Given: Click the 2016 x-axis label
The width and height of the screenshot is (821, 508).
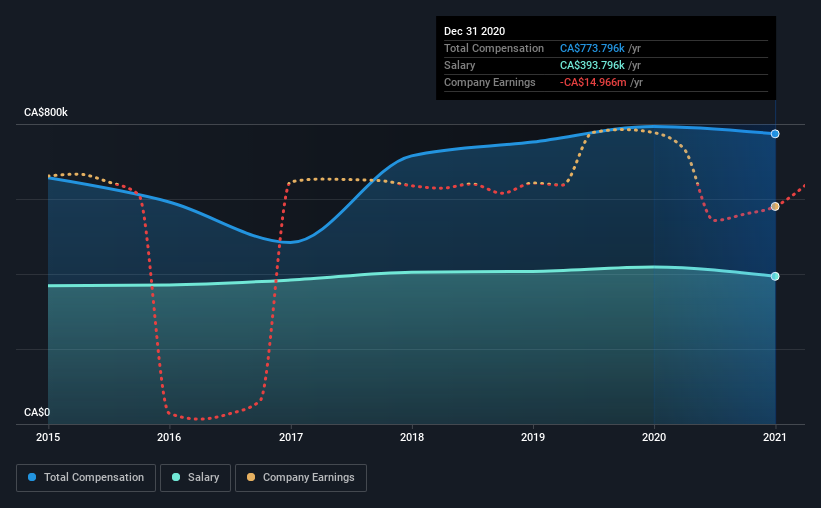Looking at the screenshot, I should click(169, 437).
